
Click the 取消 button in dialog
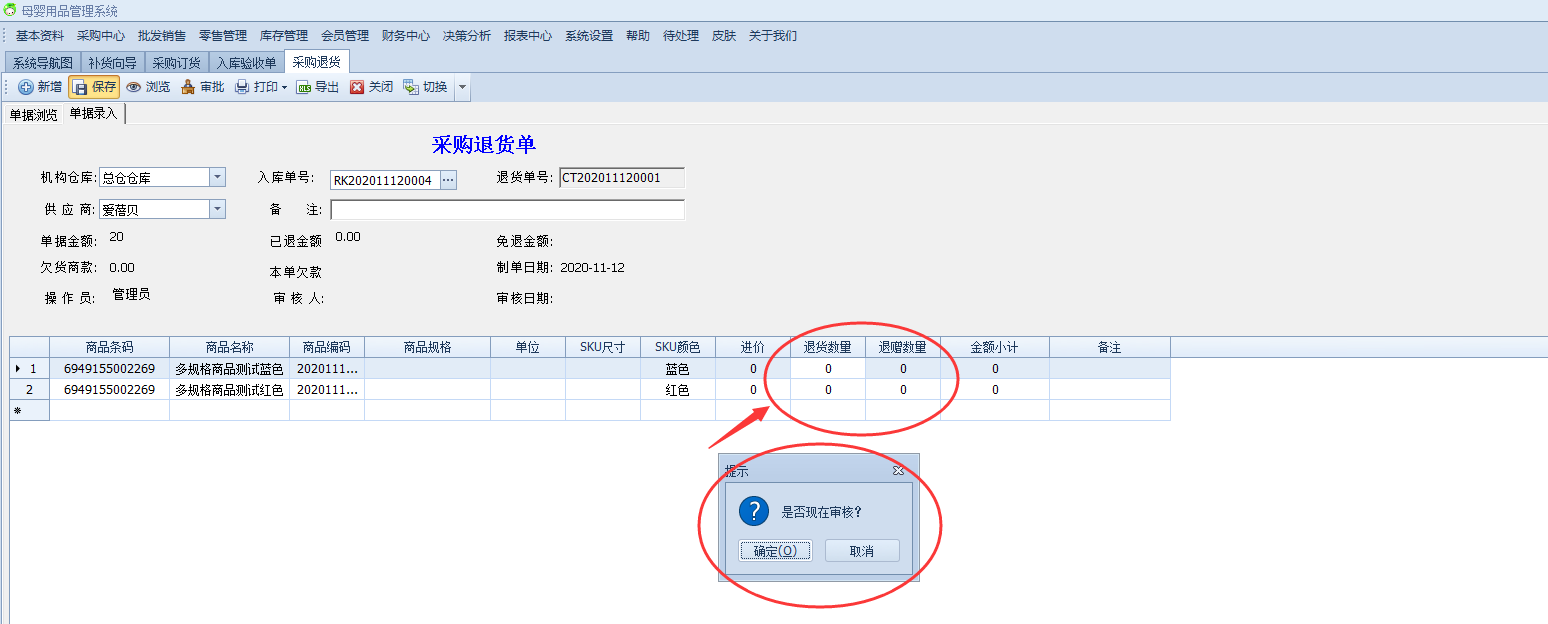click(862, 551)
